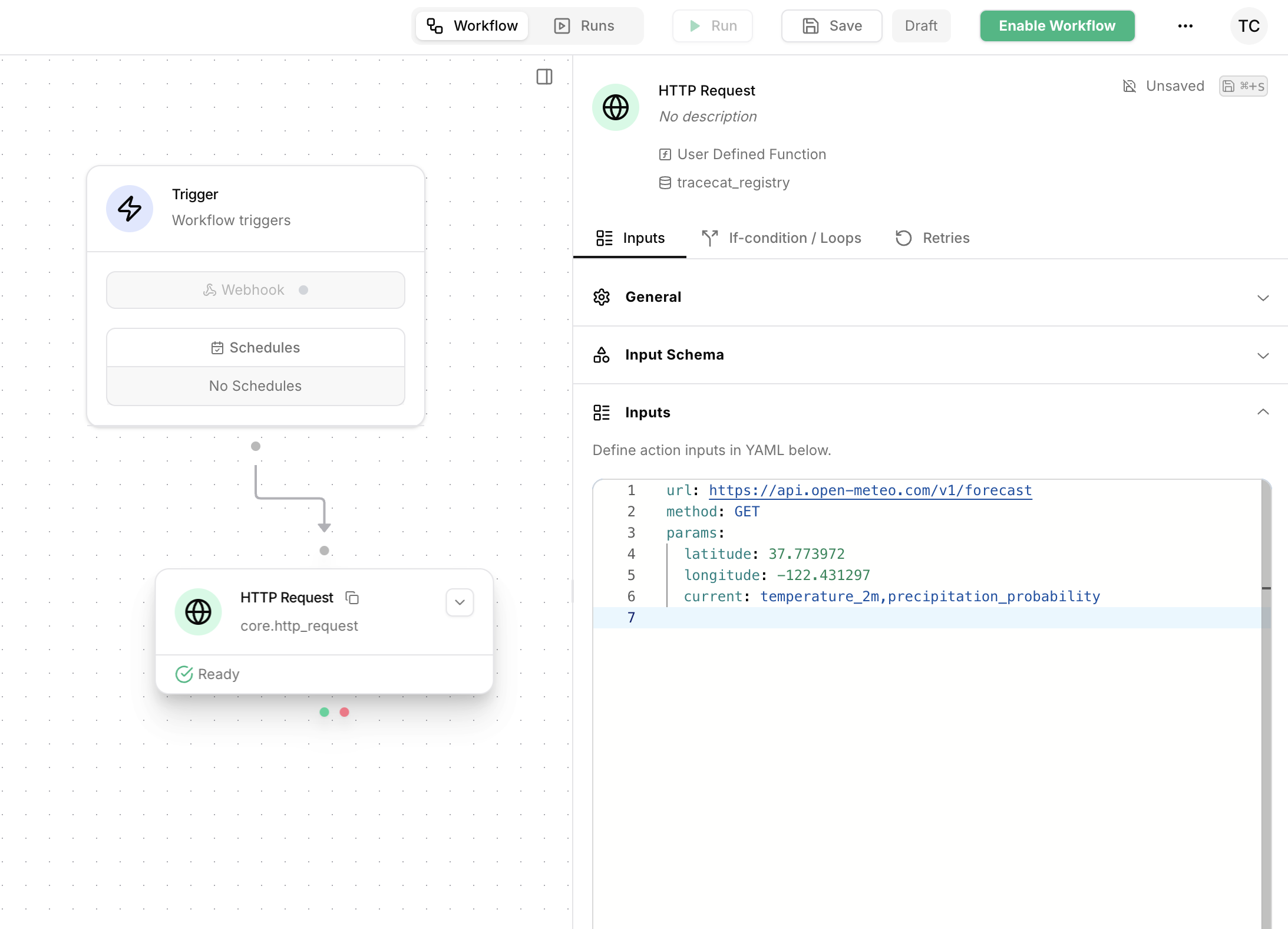Switch to the Runs tab
The image size is (1288, 929).
(x=584, y=26)
